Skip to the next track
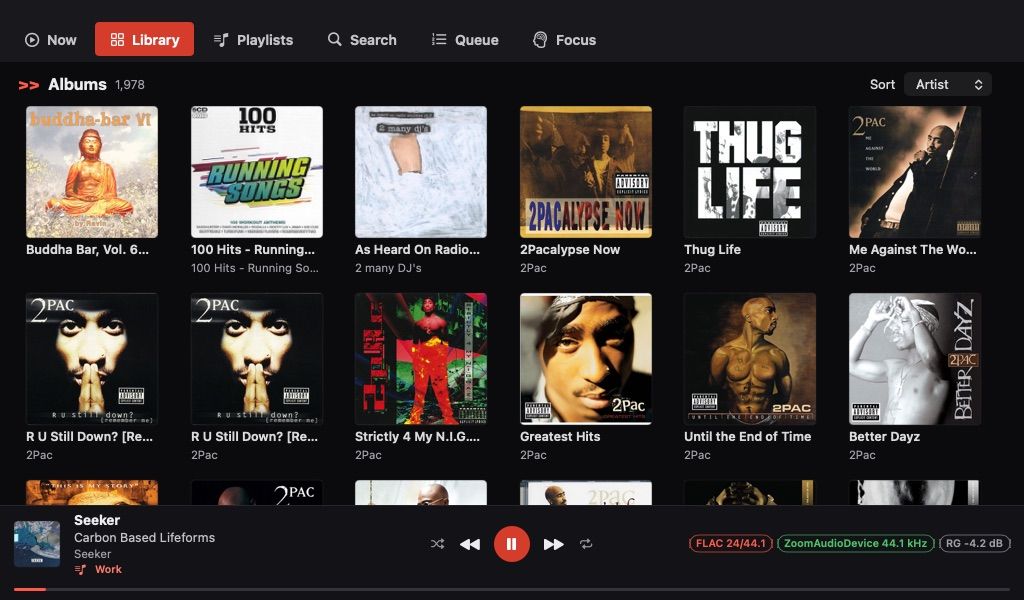 point(554,544)
